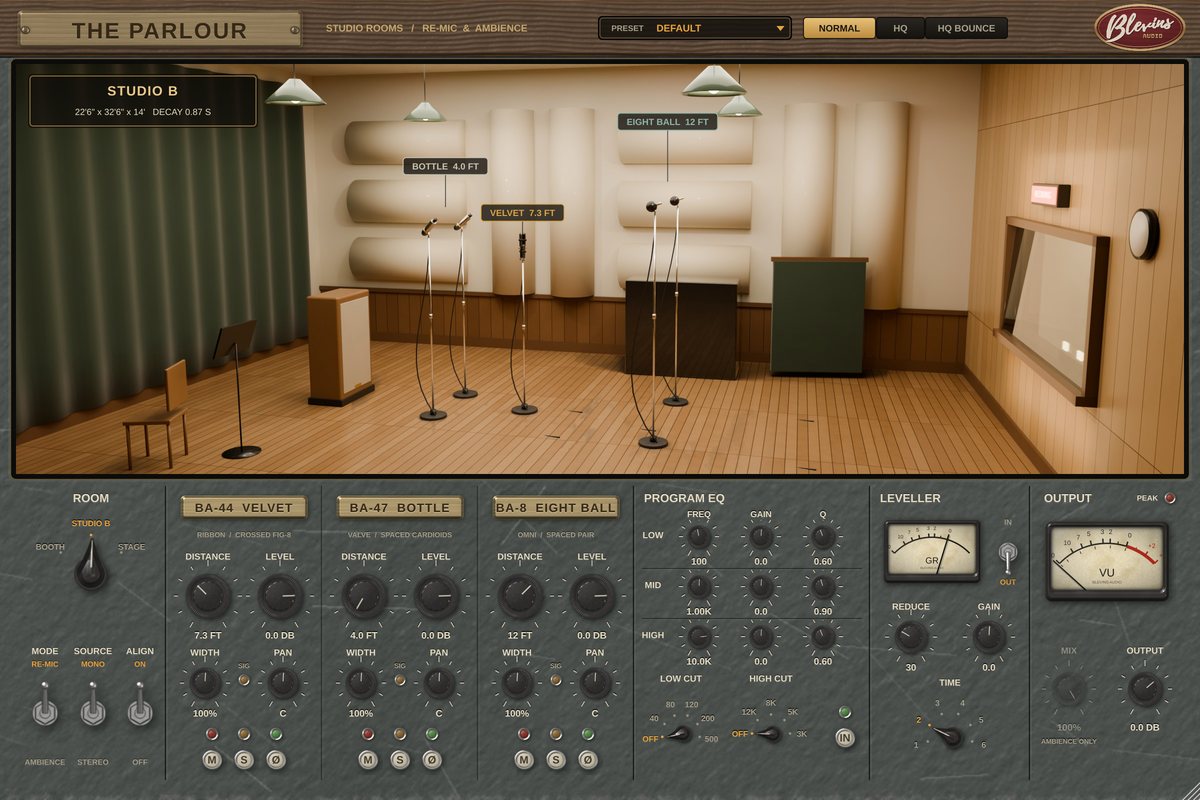Flip the Leveller in/out switch
This screenshot has height=800, width=1200.
coord(1007,555)
